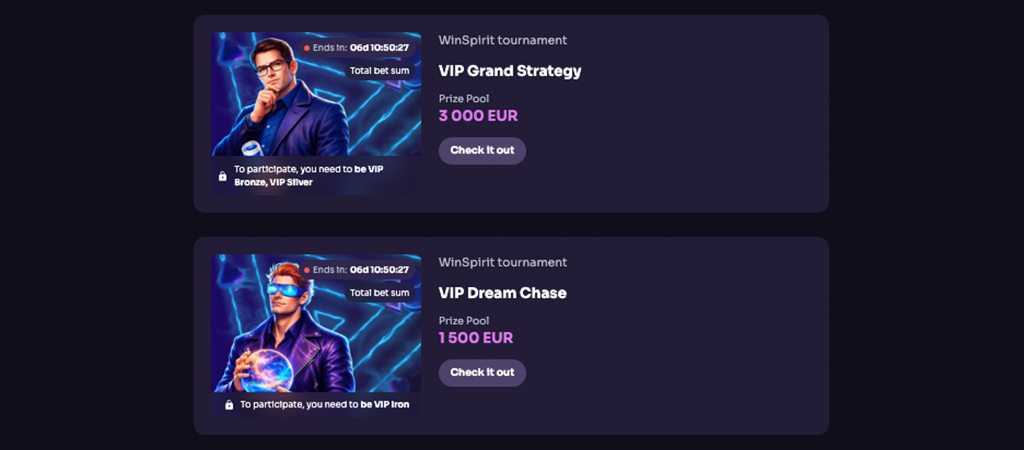Click the 3 000 EUR prize pool amount
This screenshot has width=1024, height=450.
click(x=478, y=116)
